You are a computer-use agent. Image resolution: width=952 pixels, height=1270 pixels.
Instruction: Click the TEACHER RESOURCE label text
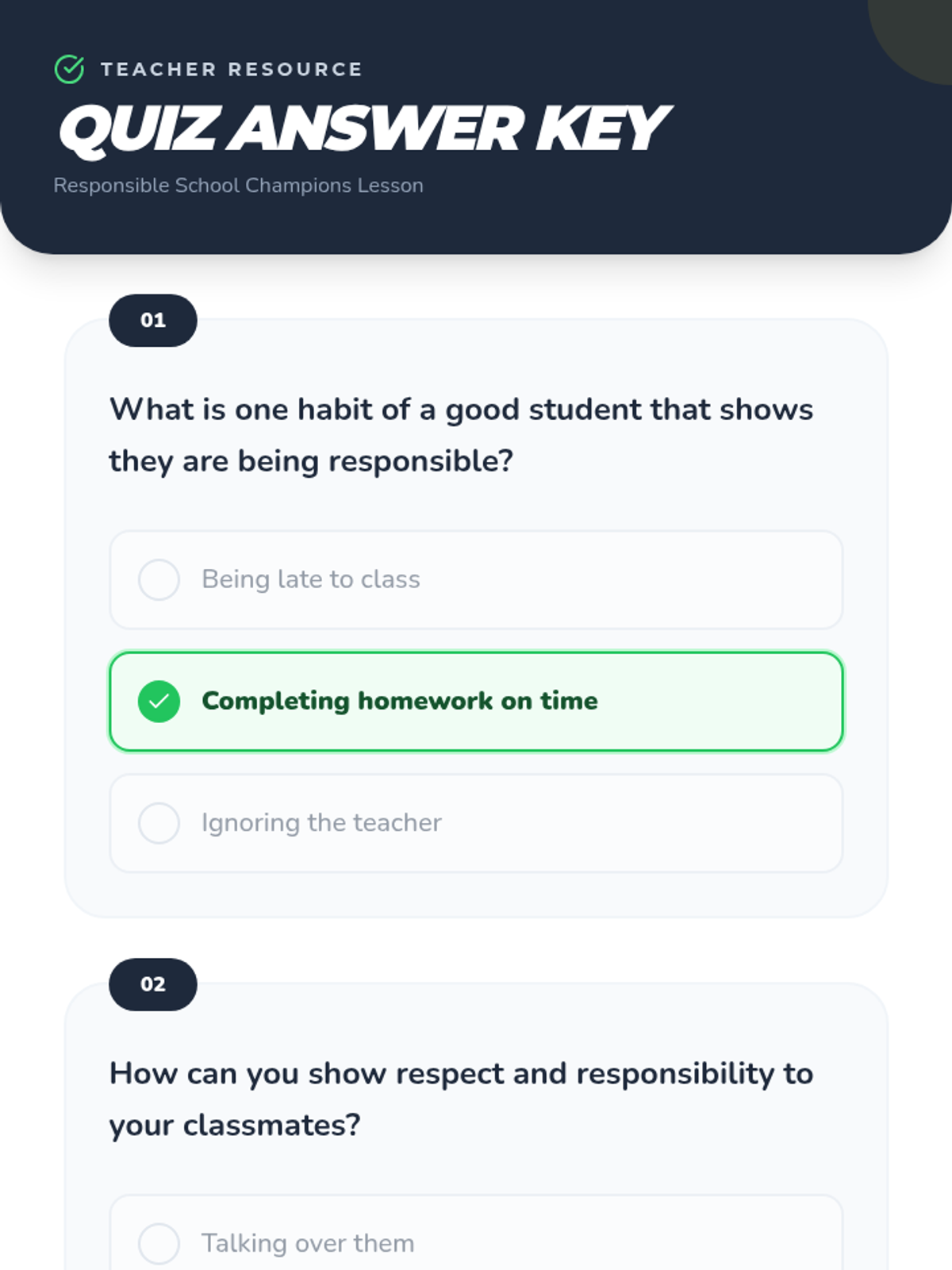231,69
